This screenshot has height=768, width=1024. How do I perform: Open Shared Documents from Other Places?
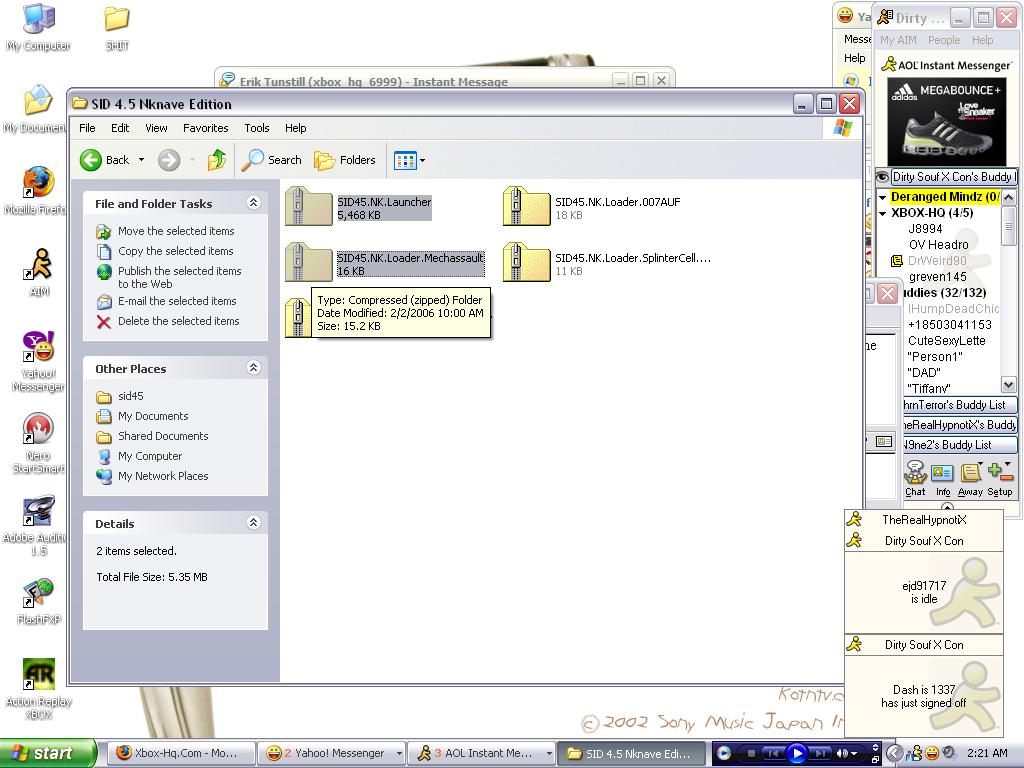(163, 436)
